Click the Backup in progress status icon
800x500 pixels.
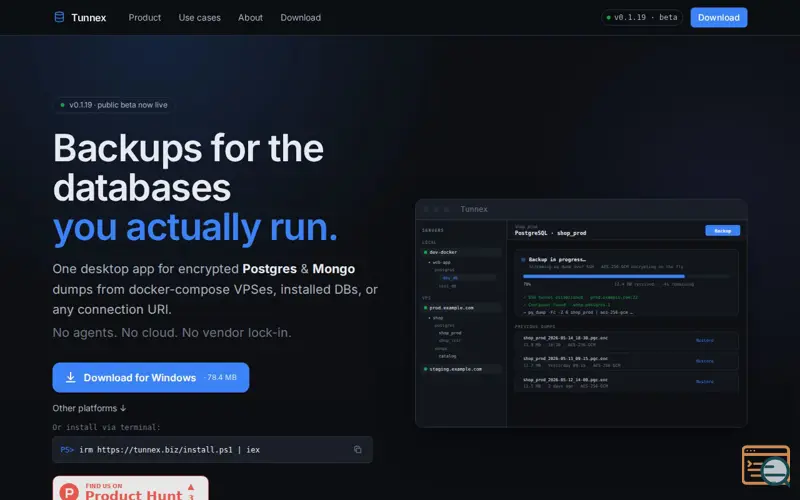tap(523, 260)
